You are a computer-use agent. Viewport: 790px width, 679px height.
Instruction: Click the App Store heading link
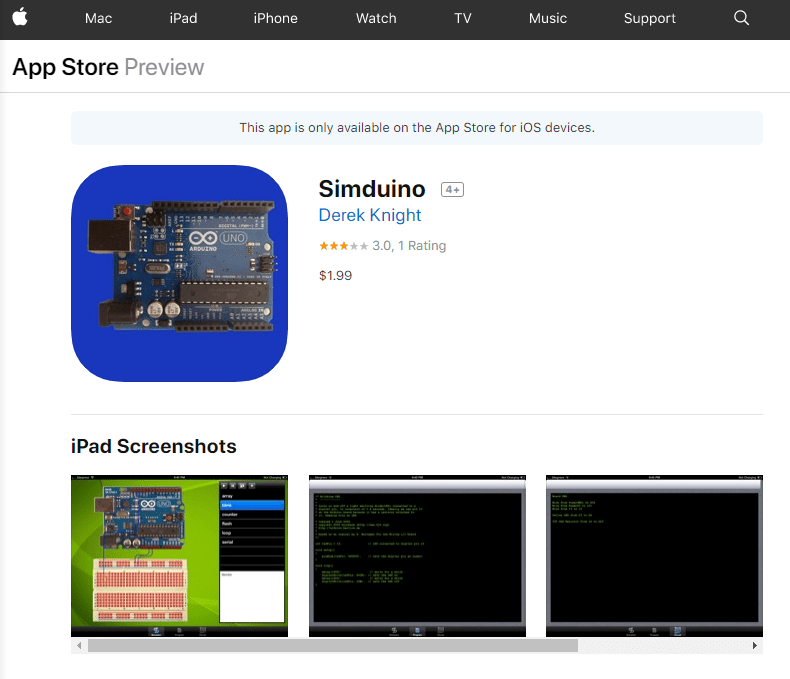[65, 67]
